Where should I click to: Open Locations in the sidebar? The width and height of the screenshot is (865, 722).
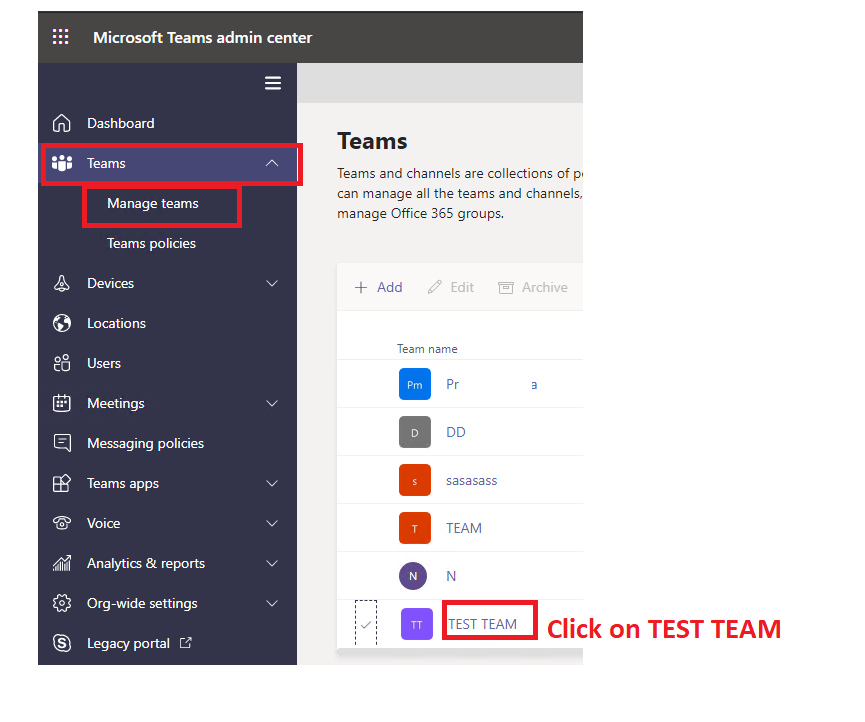pyautogui.click(x=116, y=323)
